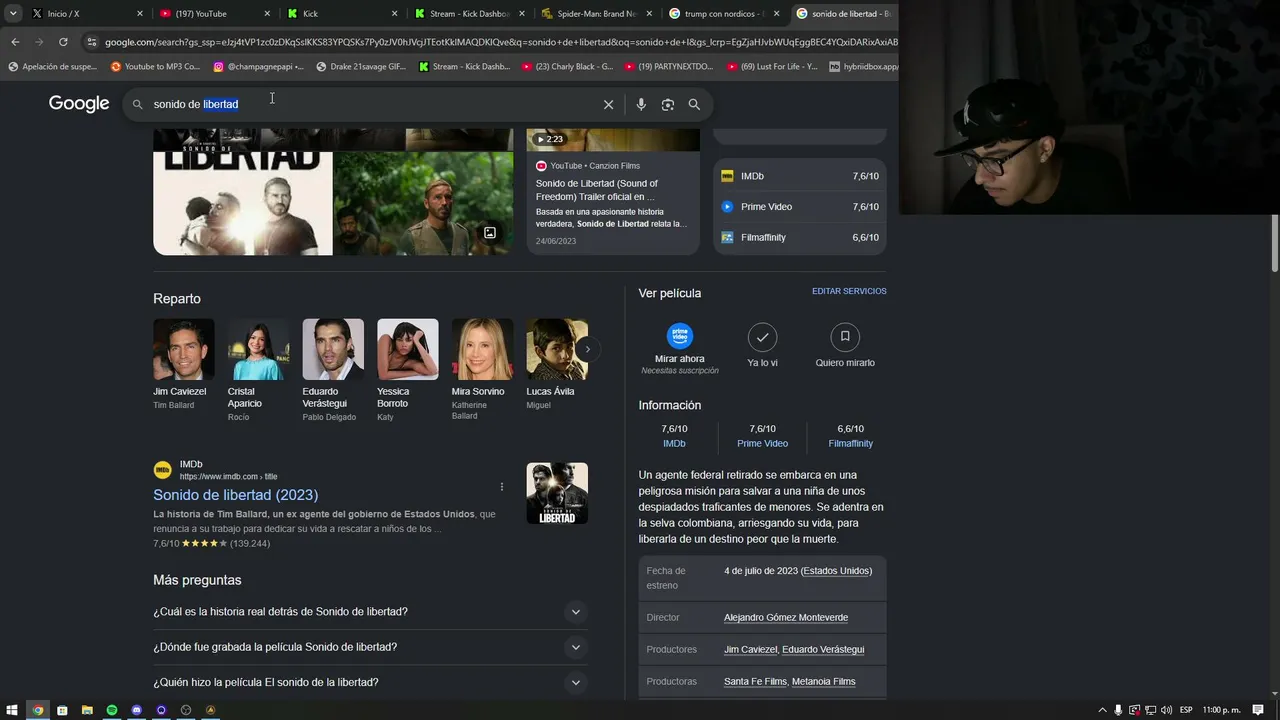Image resolution: width=1280 pixels, height=720 pixels.
Task: View site information icon in address bar
Action: click(92, 42)
